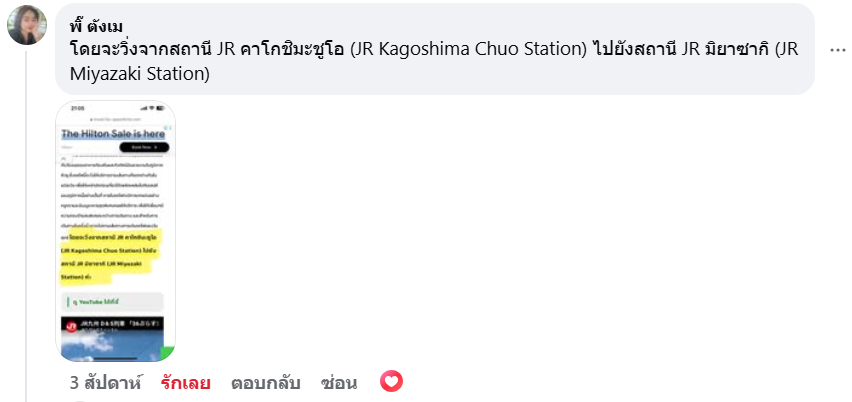Click the รักเลย love reaction button
Image resolution: width=852 pixels, height=402 pixels.
click(x=185, y=383)
